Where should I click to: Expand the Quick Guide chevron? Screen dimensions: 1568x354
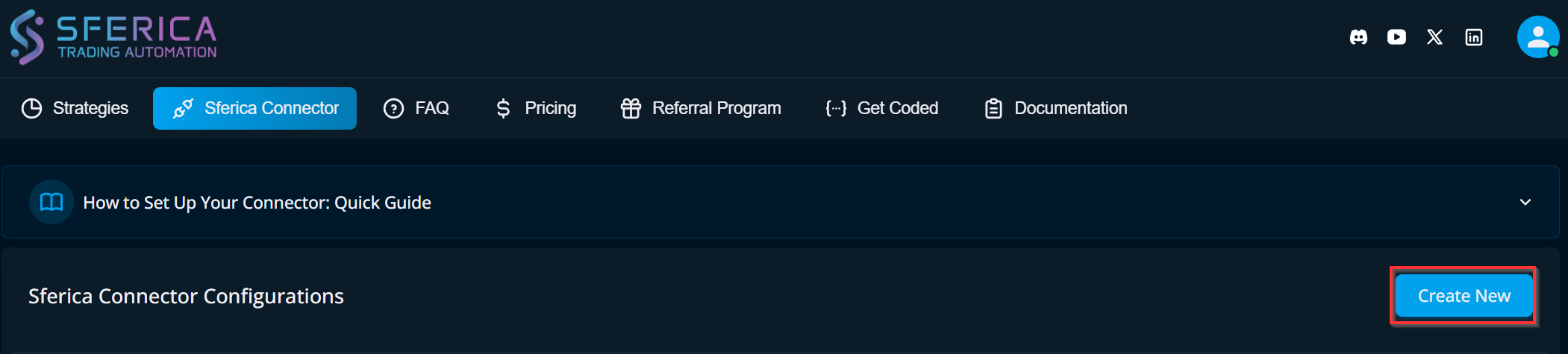(1525, 202)
